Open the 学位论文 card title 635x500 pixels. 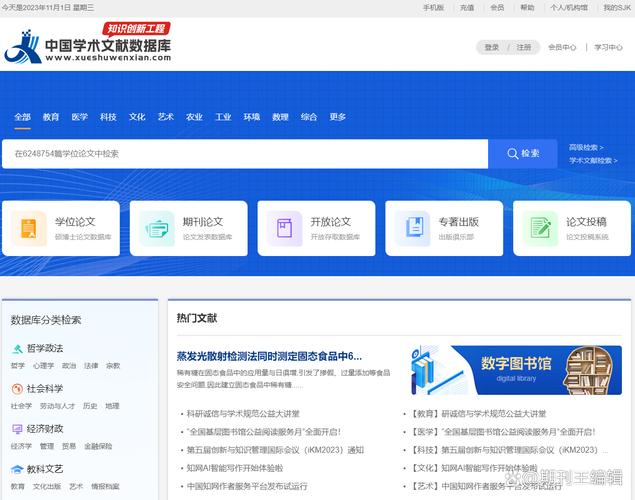pyautogui.click(x=75, y=222)
